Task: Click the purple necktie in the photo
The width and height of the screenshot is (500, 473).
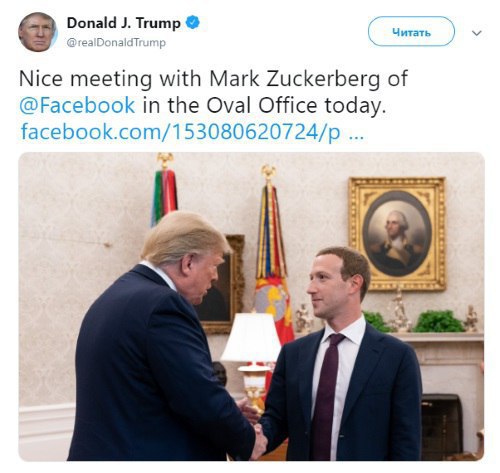Action: pos(327,395)
